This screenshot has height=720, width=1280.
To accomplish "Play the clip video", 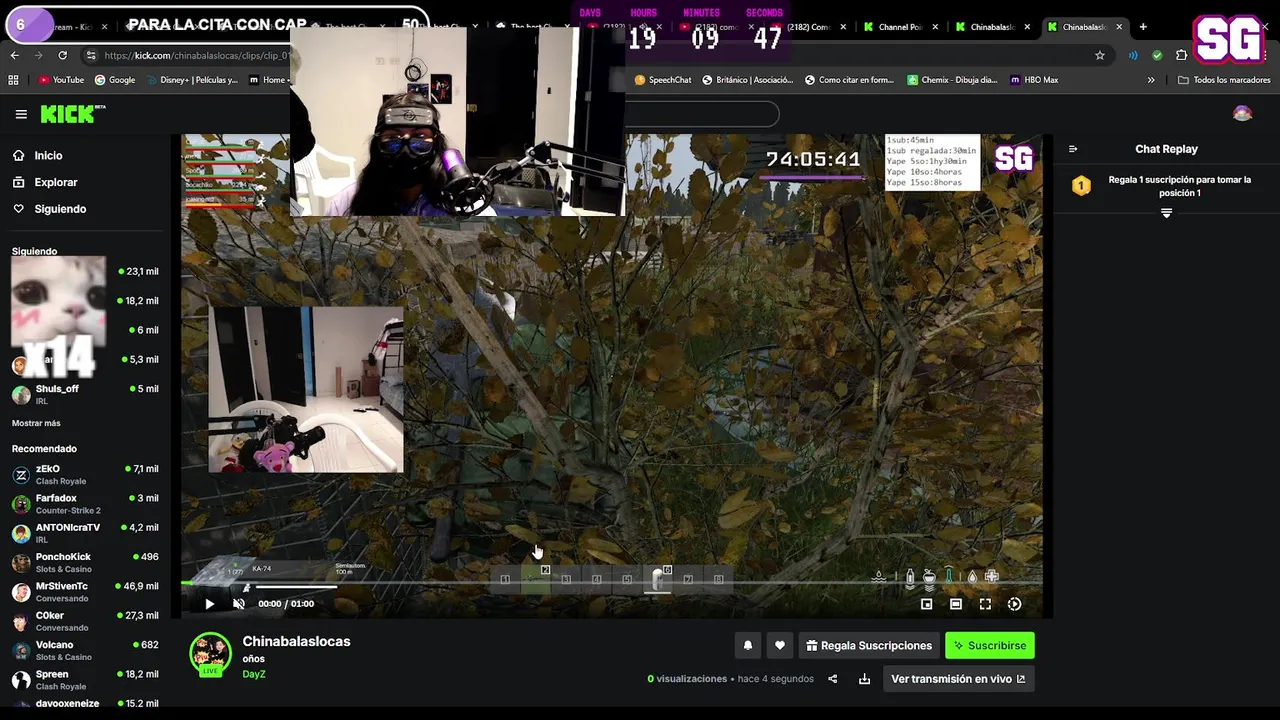I will [x=209, y=604].
